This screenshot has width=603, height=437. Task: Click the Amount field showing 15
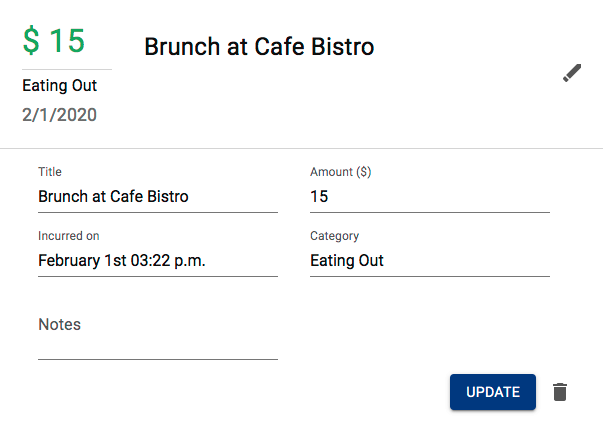tap(429, 197)
